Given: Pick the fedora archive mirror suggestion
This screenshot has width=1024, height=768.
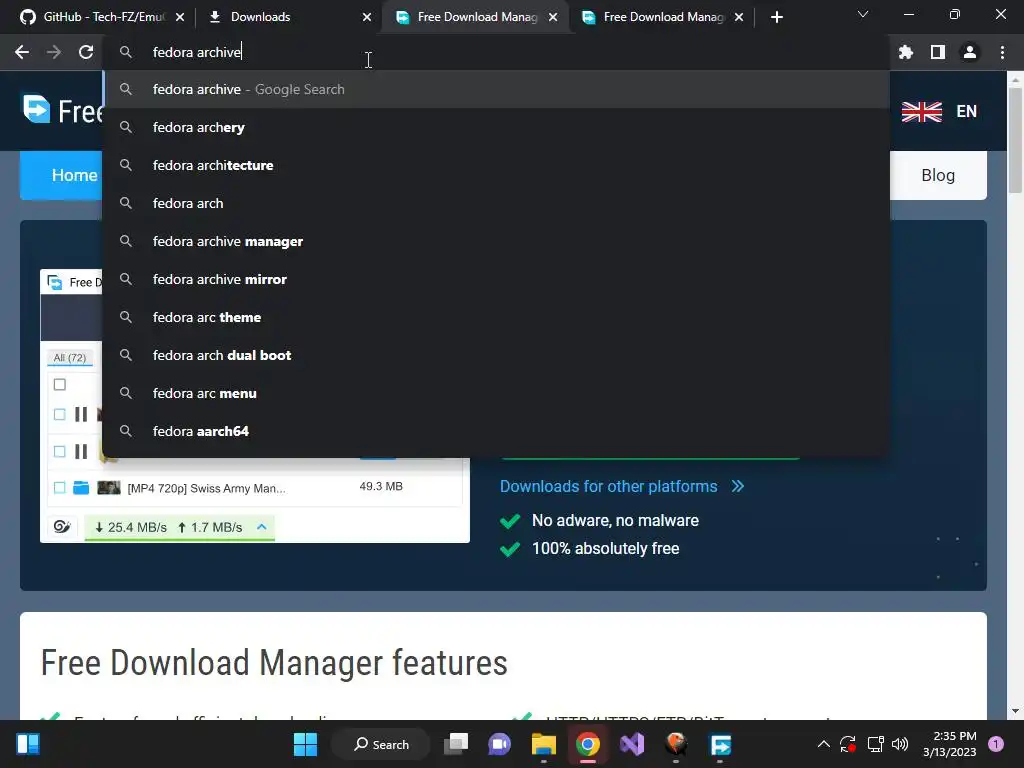Looking at the screenshot, I should (x=496, y=279).
